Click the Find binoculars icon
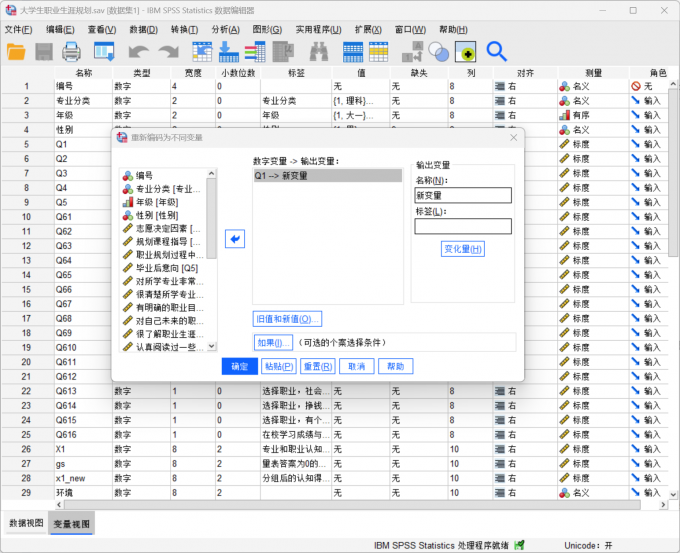 (x=319, y=52)
